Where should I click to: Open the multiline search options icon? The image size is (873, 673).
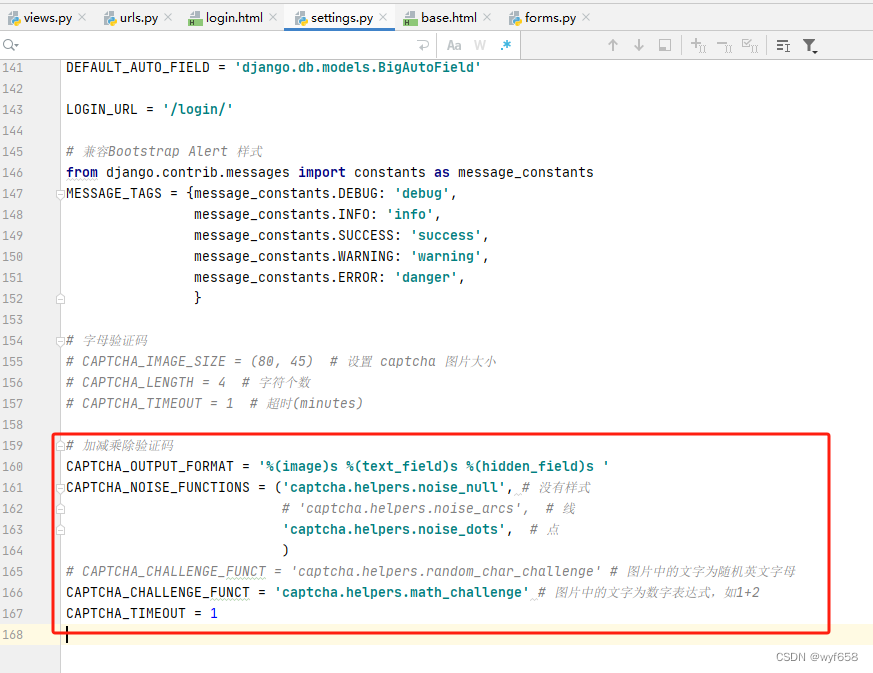point(422,45)
